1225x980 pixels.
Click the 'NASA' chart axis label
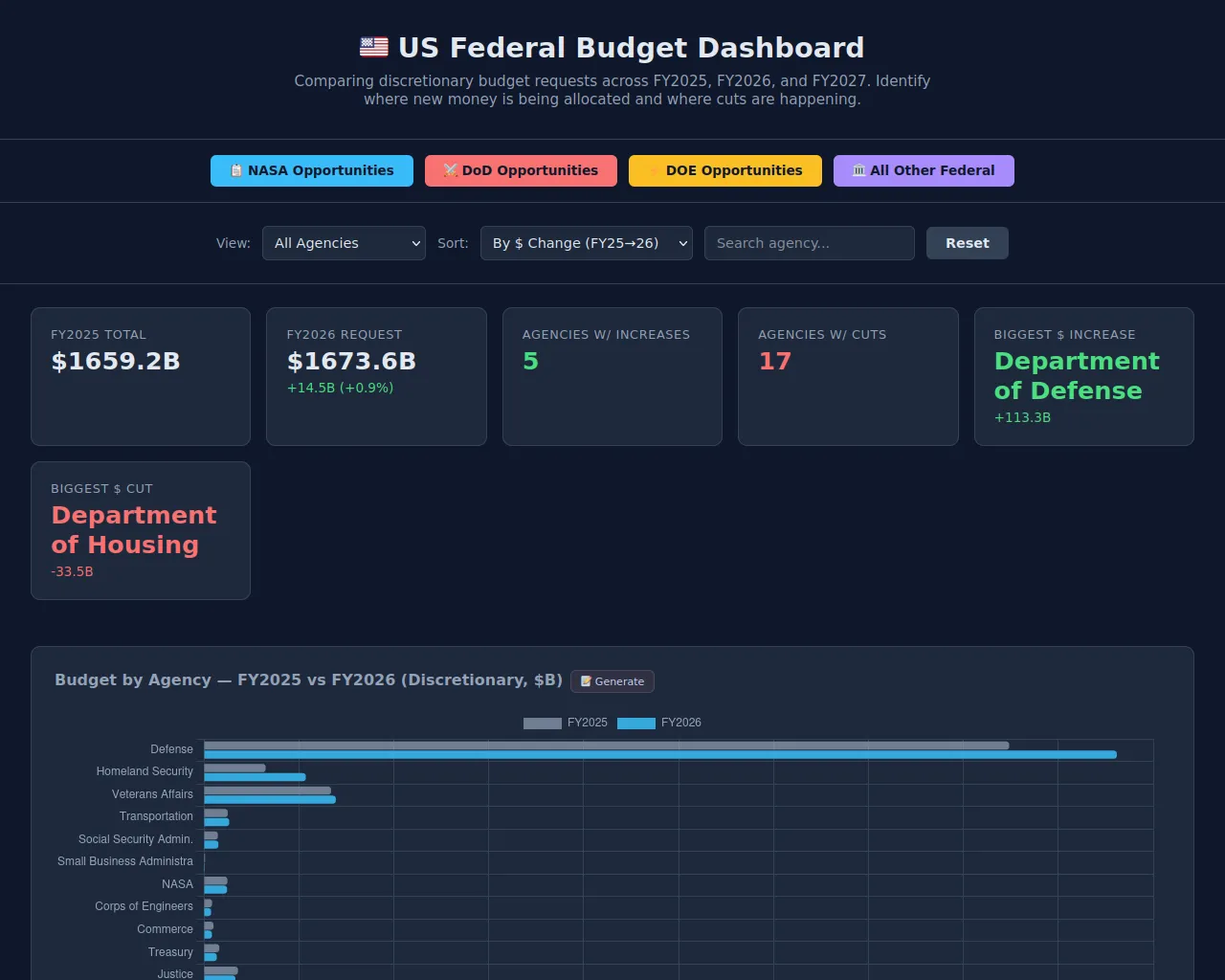tap(177, 884)
